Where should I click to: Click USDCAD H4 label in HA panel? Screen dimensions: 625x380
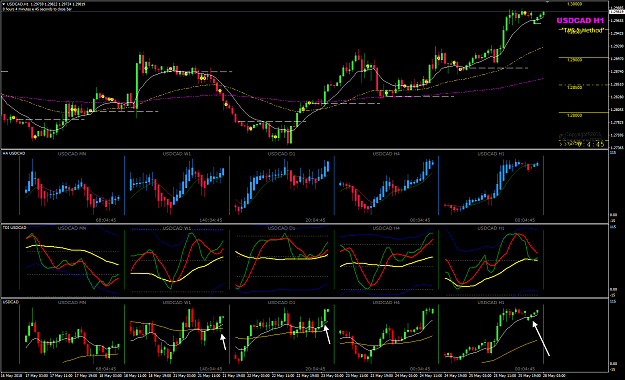point(386,154)
